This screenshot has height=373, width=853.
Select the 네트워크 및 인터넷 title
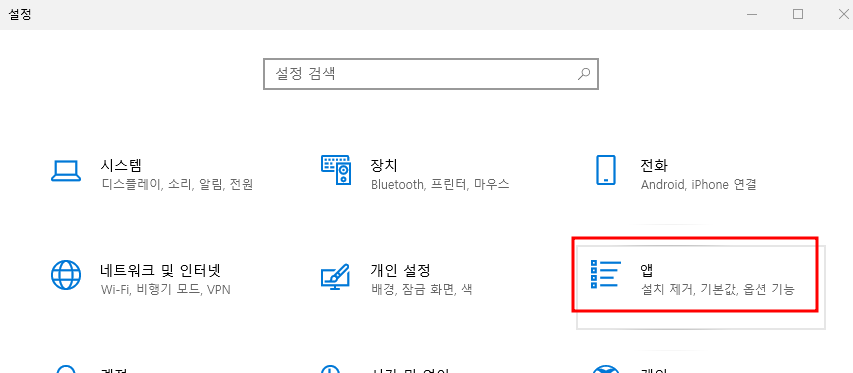coord(160,270)
